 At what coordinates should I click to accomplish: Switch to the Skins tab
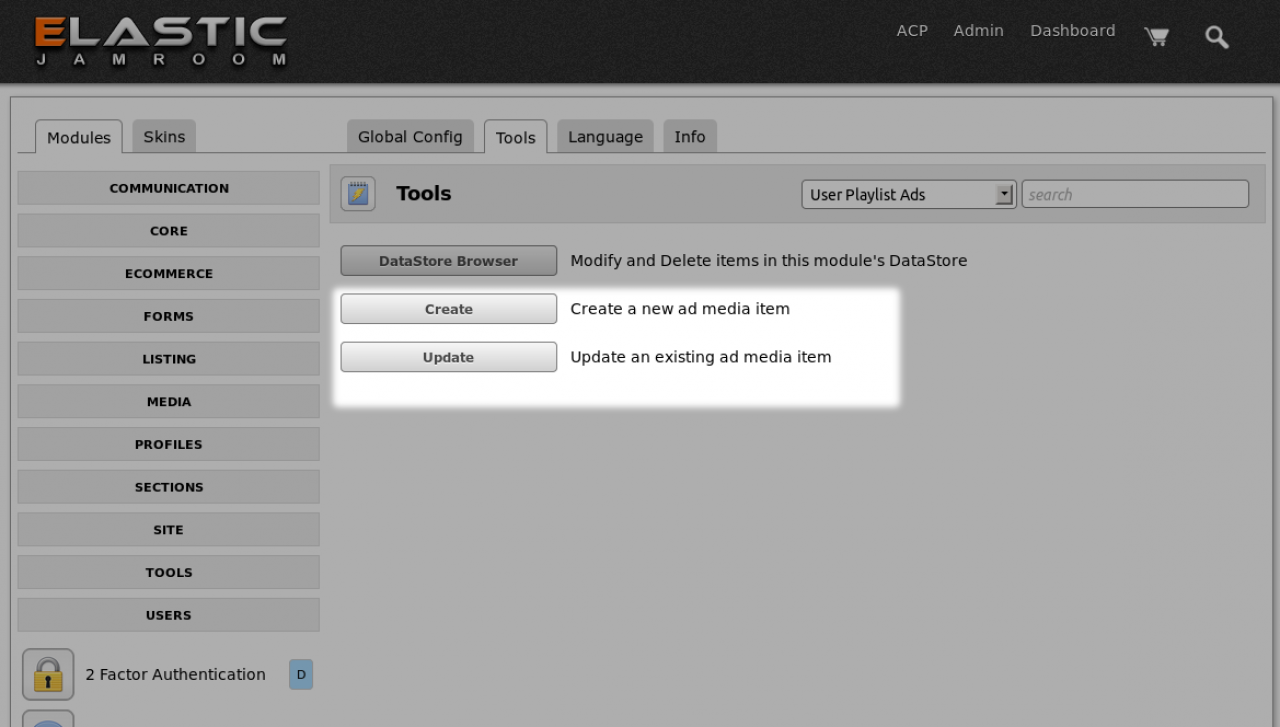coord(164,136)
